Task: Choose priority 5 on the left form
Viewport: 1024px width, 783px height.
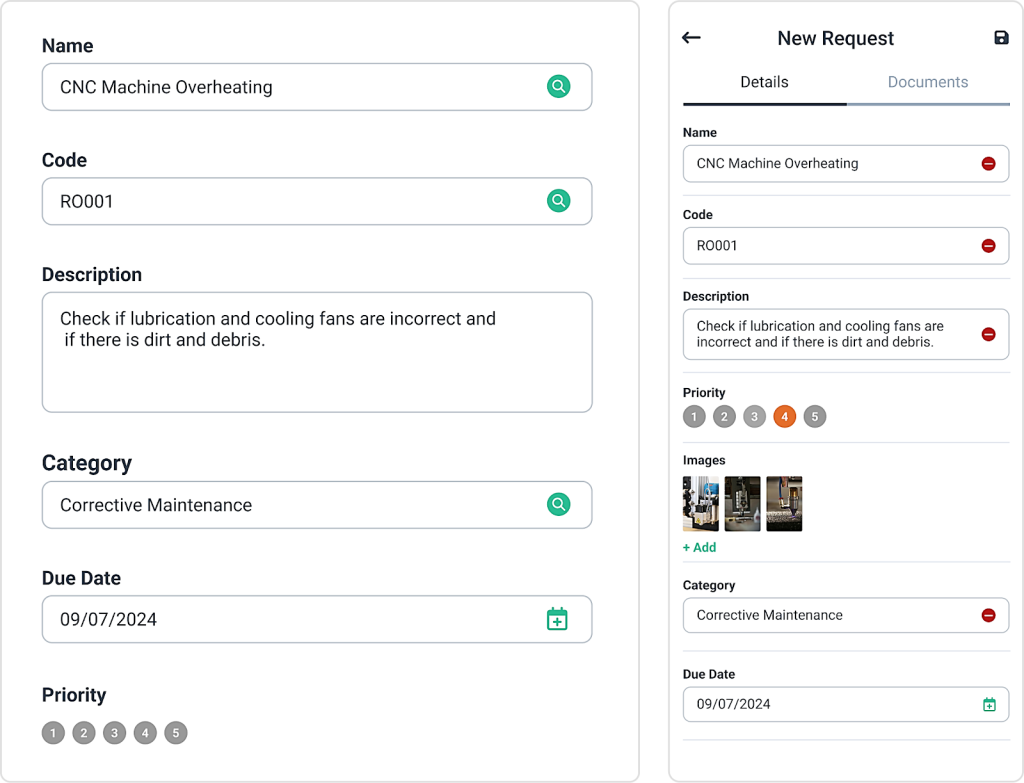Action: pos(176,733)
